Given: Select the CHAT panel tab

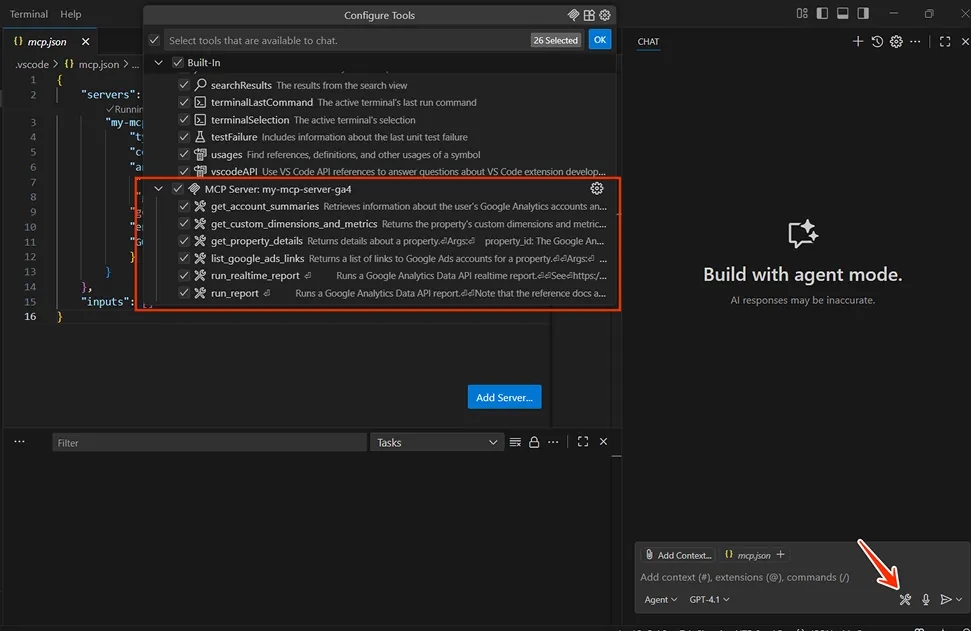Looking at the screenshot, I should click(x=648, y=41).
